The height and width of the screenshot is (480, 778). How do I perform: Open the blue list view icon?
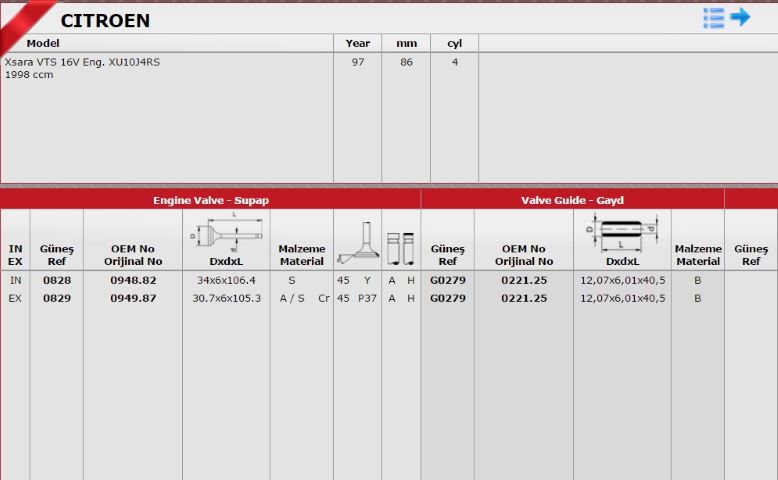[713, 18]
